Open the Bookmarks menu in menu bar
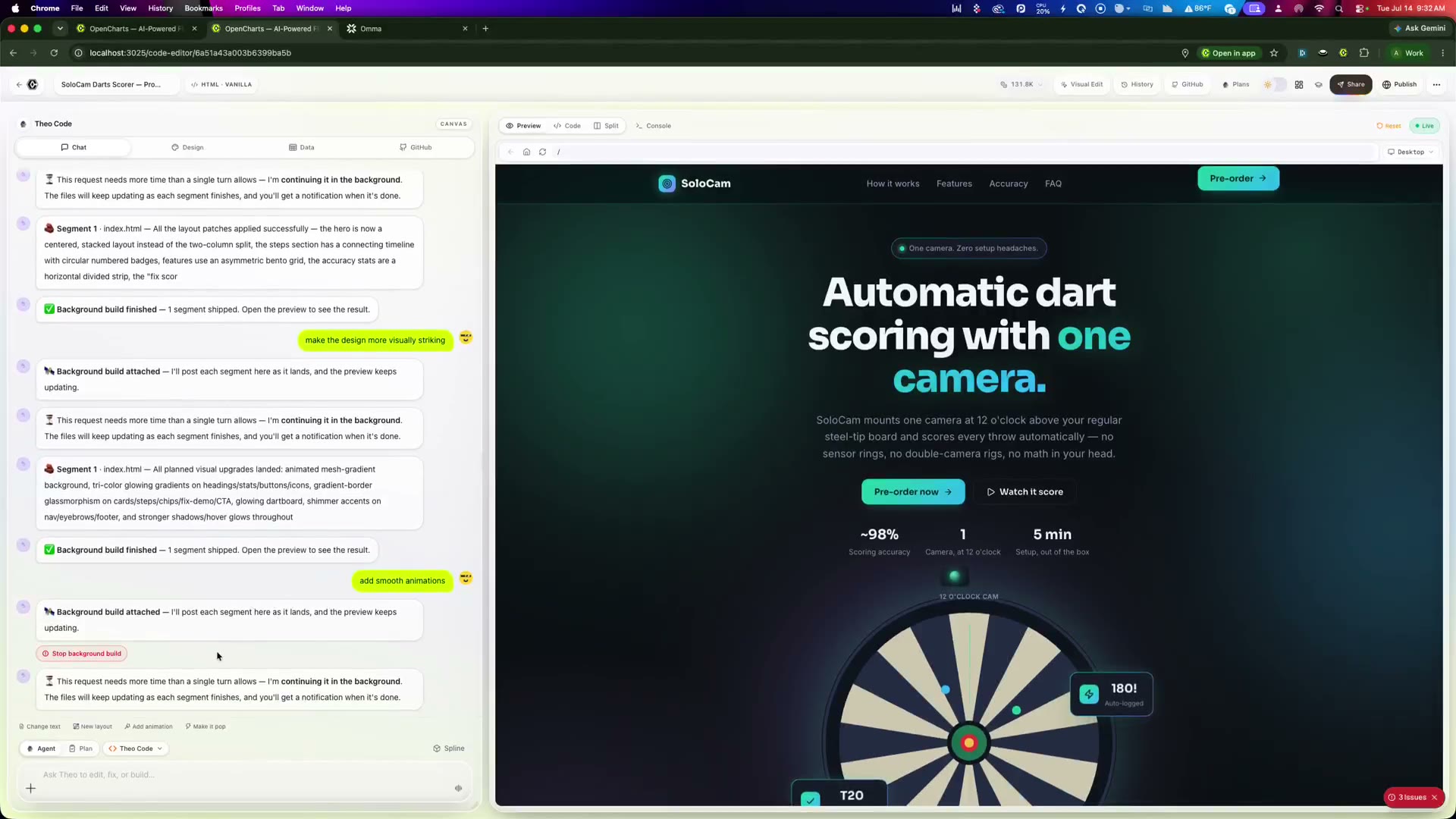The image size is (1456, 819). click(203, 8)
